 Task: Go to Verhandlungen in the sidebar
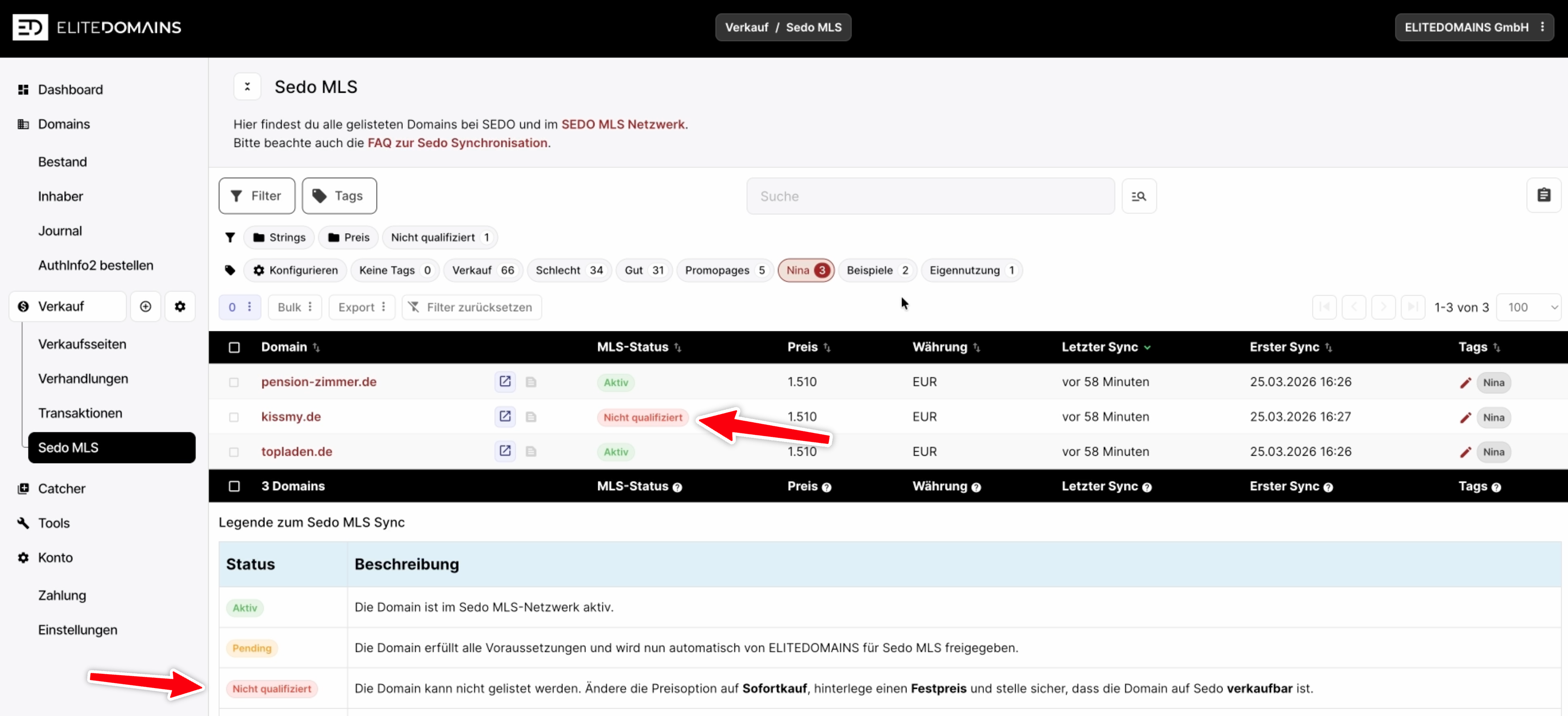coord(83,378)
